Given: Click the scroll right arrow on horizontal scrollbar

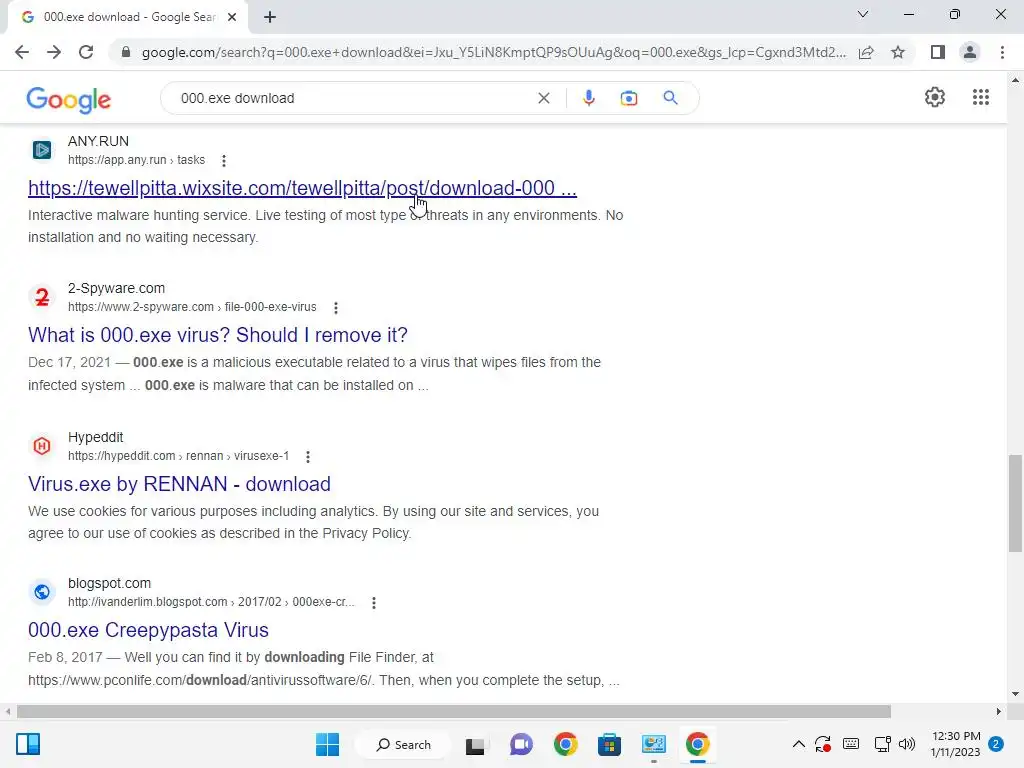Looking at the screenshot, I should click(999, 711).
